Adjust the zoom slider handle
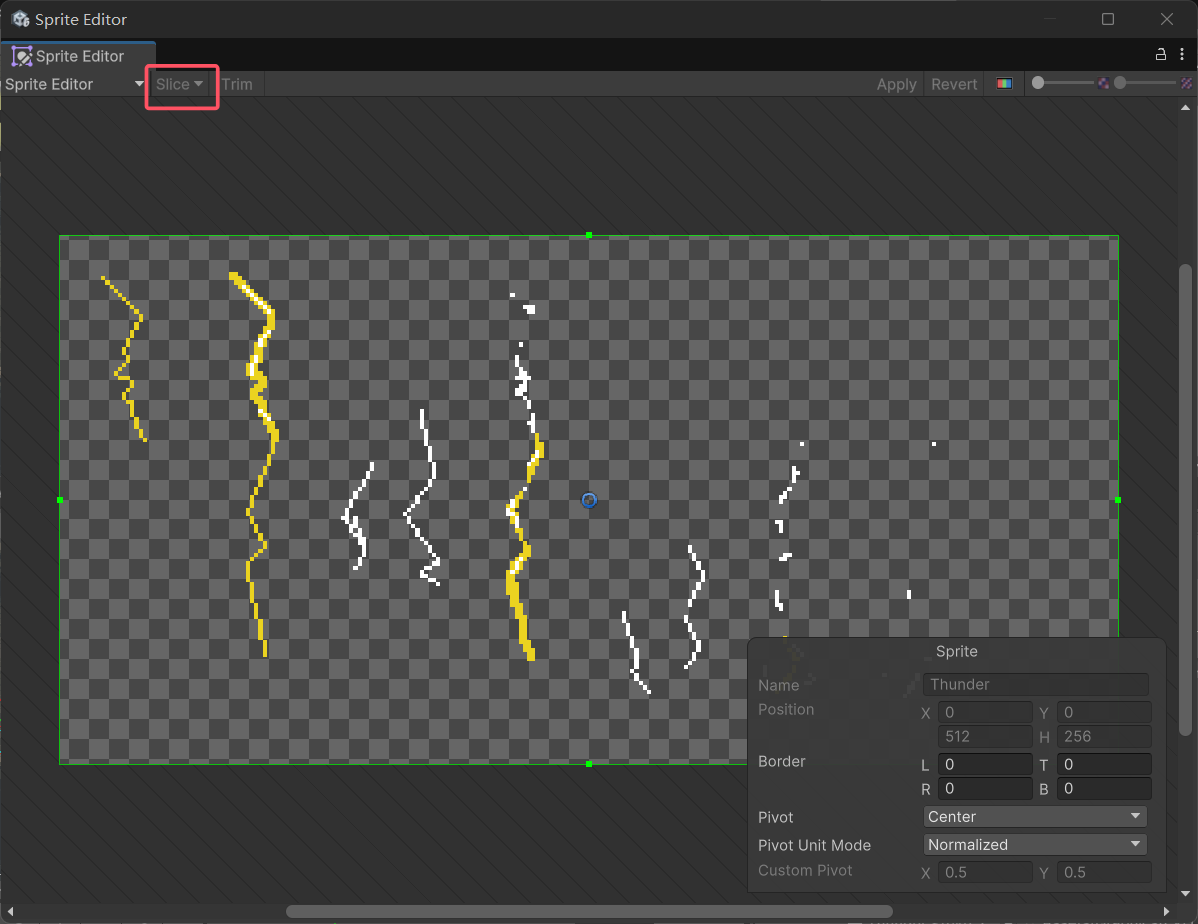The width and height of the screenshot is (1198, 924). pyautogui.click(x=1038, y=83)
